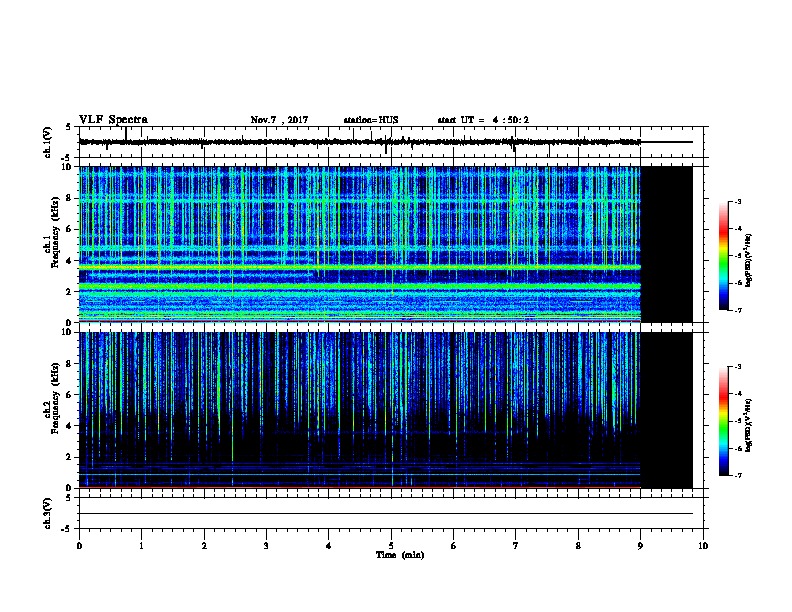
Task: Click the red baseline line in ch.2 spectrogram
Action: click(x=360, y=487)
